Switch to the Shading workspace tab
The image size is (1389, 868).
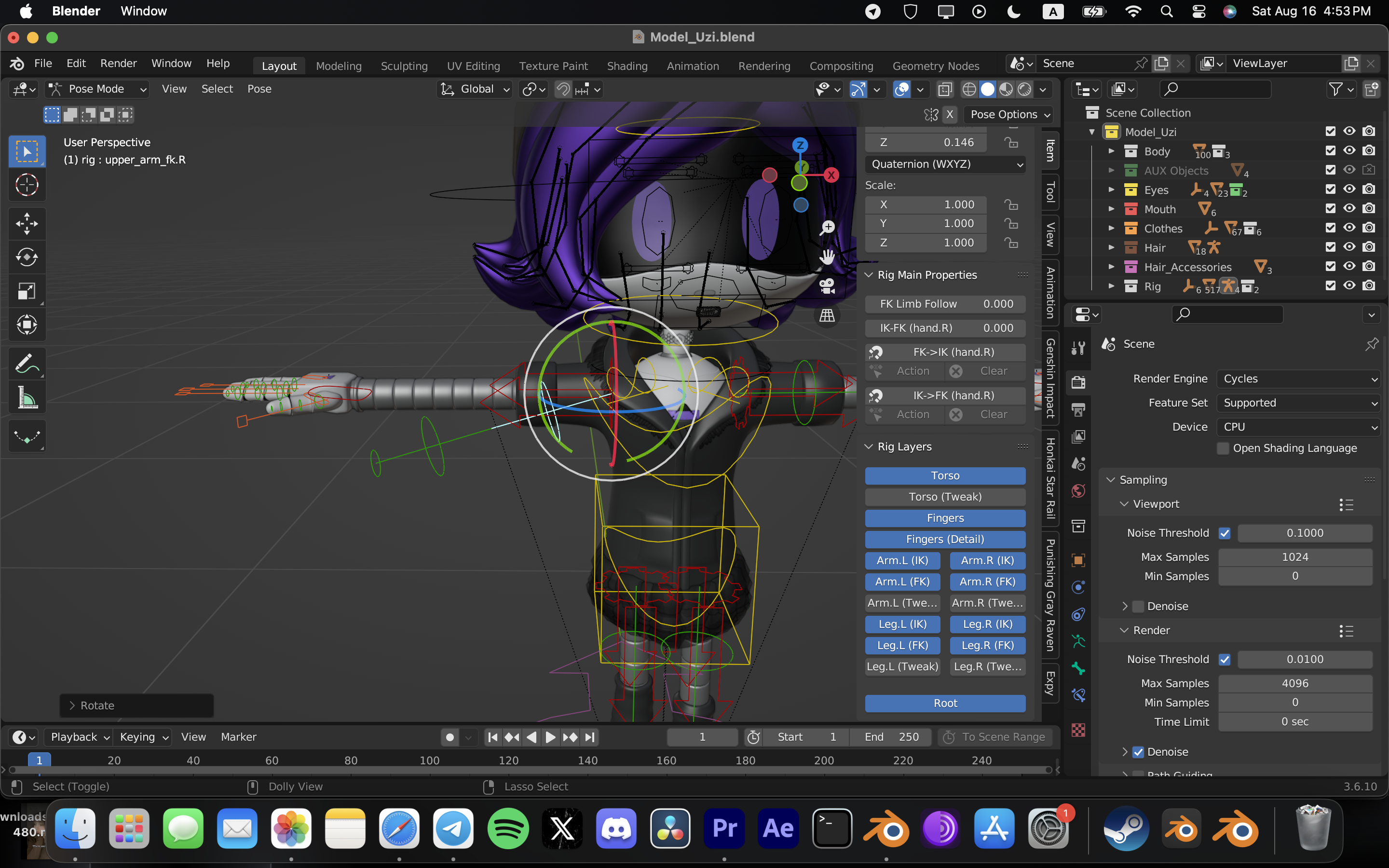tap(627, 66)
